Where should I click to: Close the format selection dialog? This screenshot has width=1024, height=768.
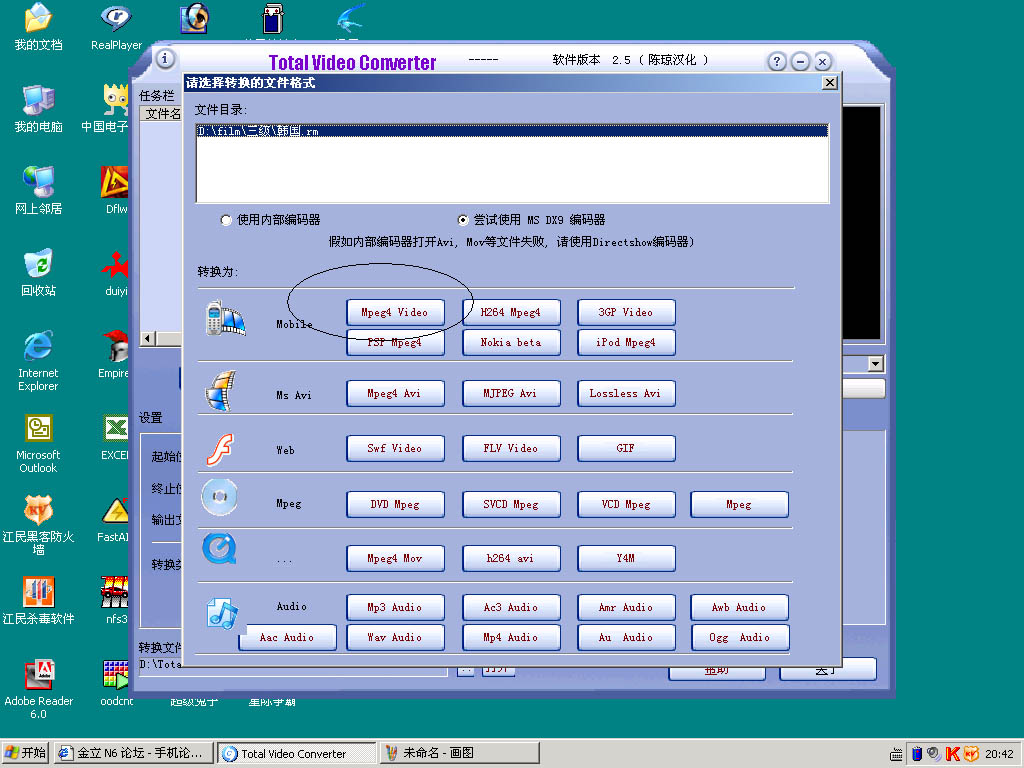829,83
